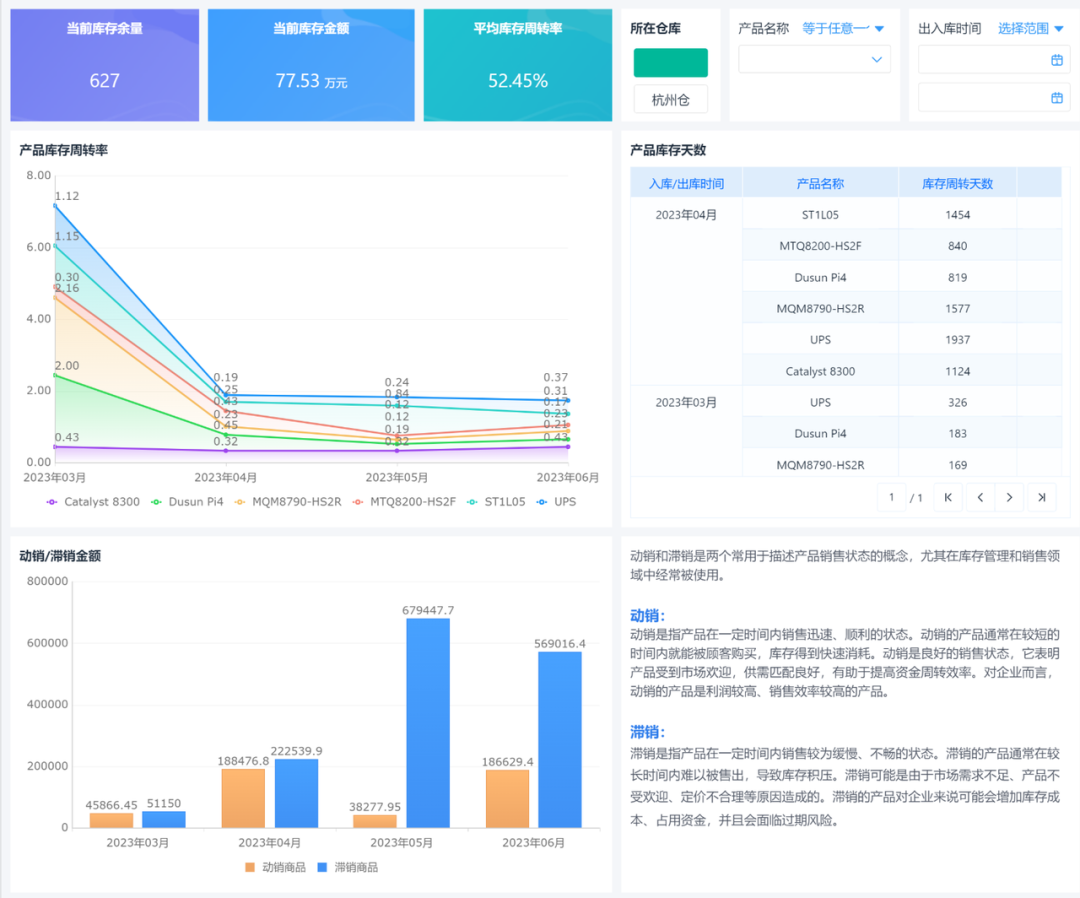Click the 186629.4 orange bar
1080x898 pixels.
click(x=508, y=799)
